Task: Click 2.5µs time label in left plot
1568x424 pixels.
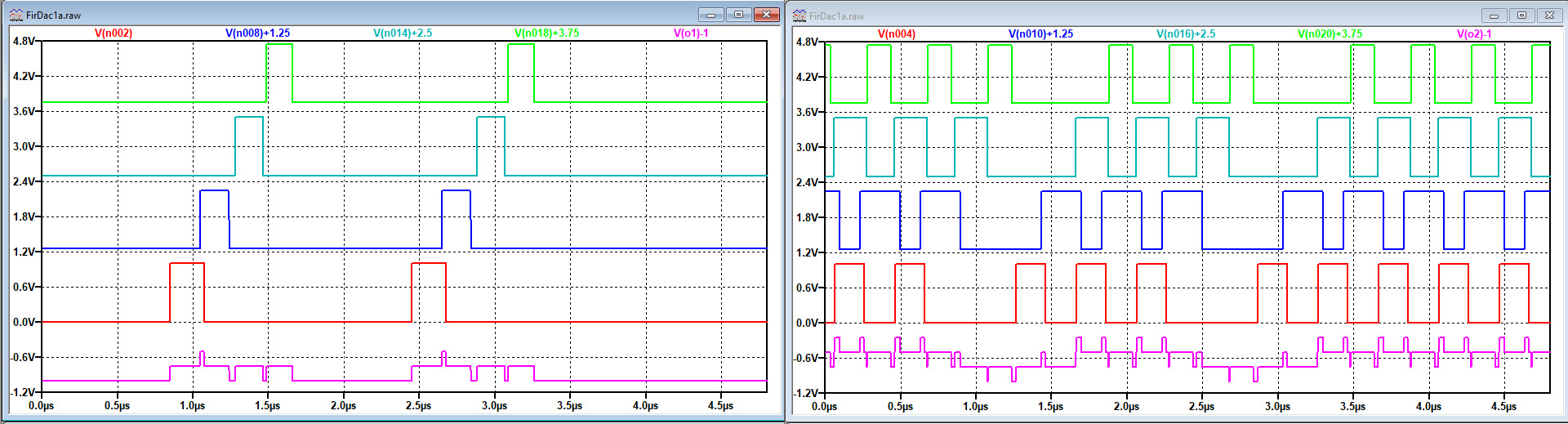Action: [x=419, y=405]
